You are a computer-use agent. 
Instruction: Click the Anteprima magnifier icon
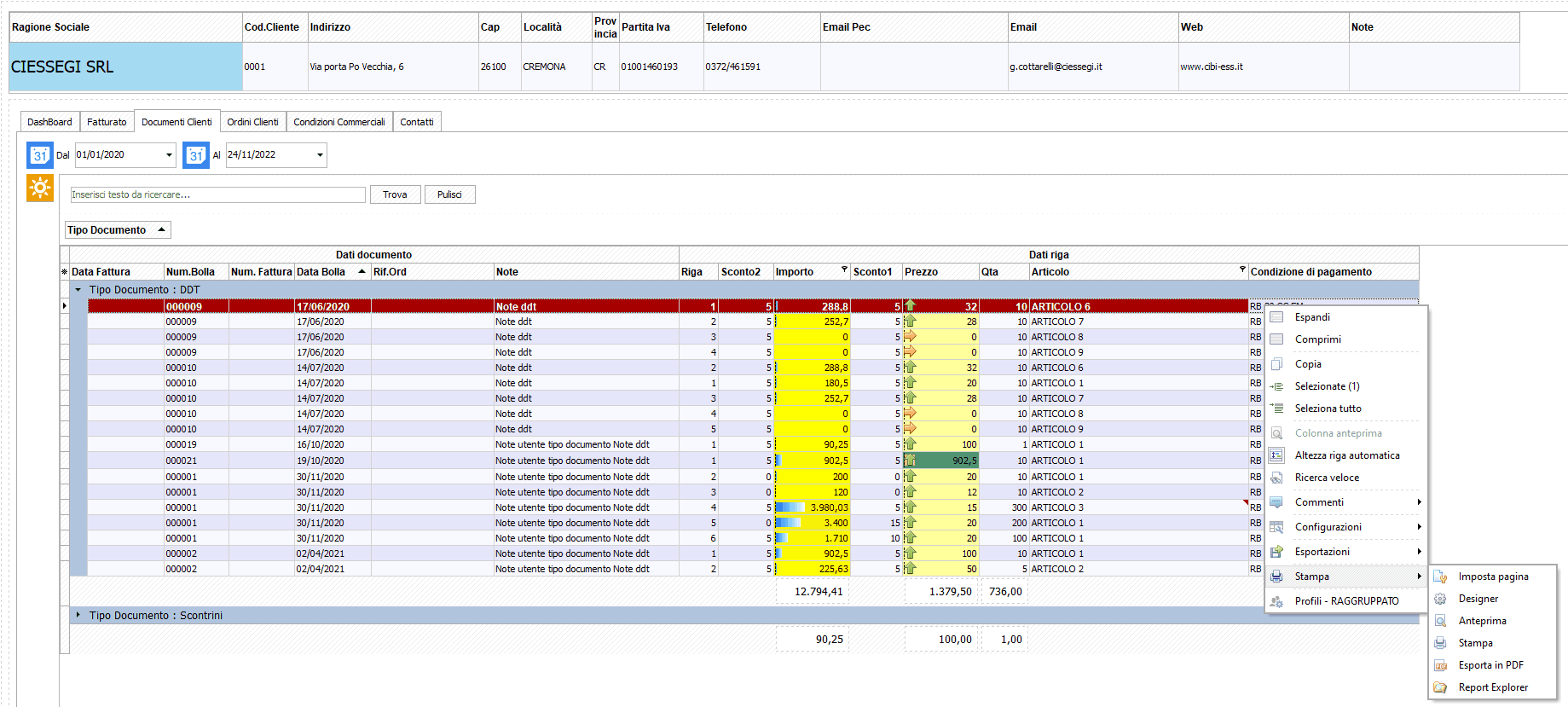coord(1440,621)
